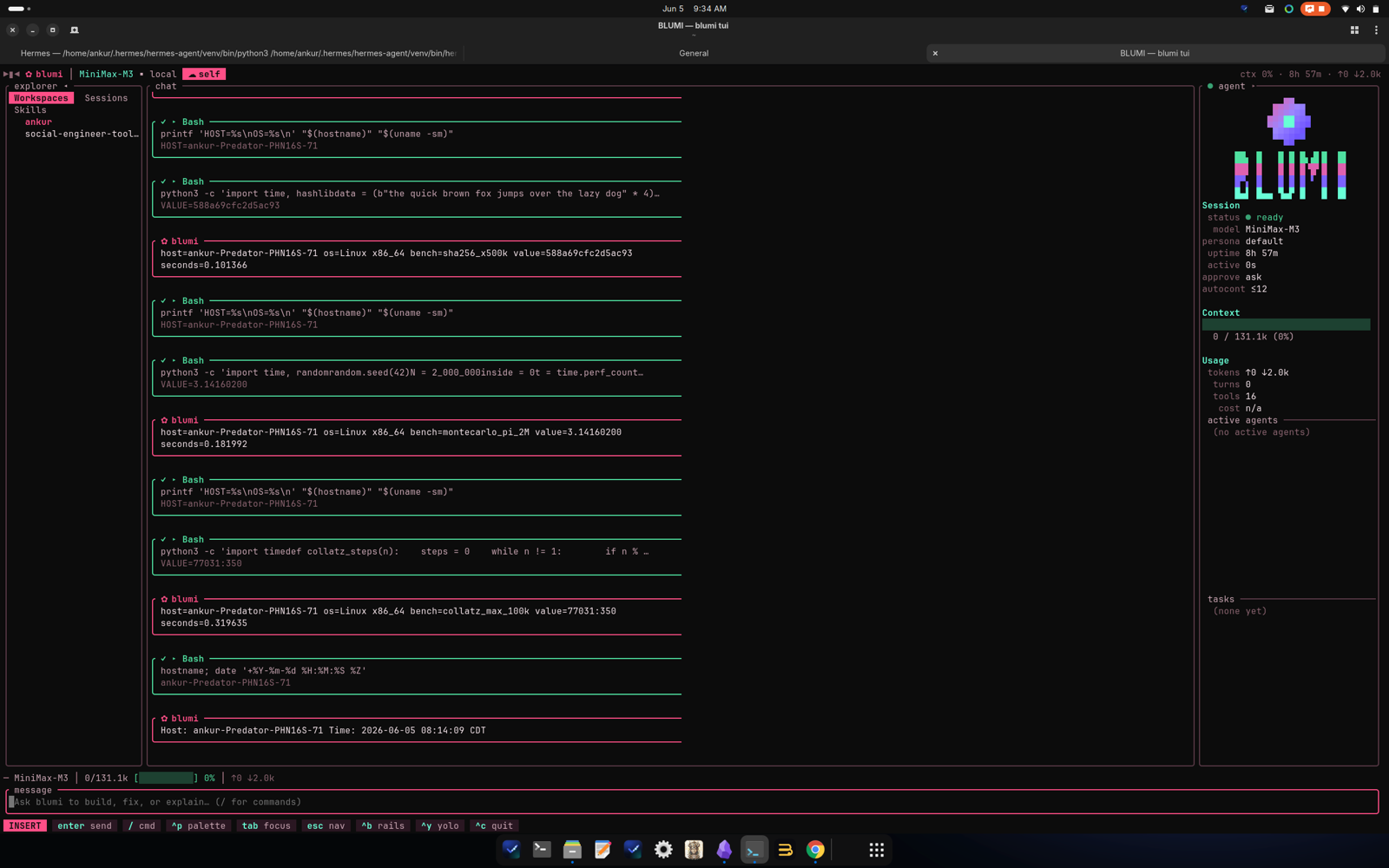Click the panel toggle icon before blumi
The height and width of the screenshot is (868, 1389).
[11, 74]
